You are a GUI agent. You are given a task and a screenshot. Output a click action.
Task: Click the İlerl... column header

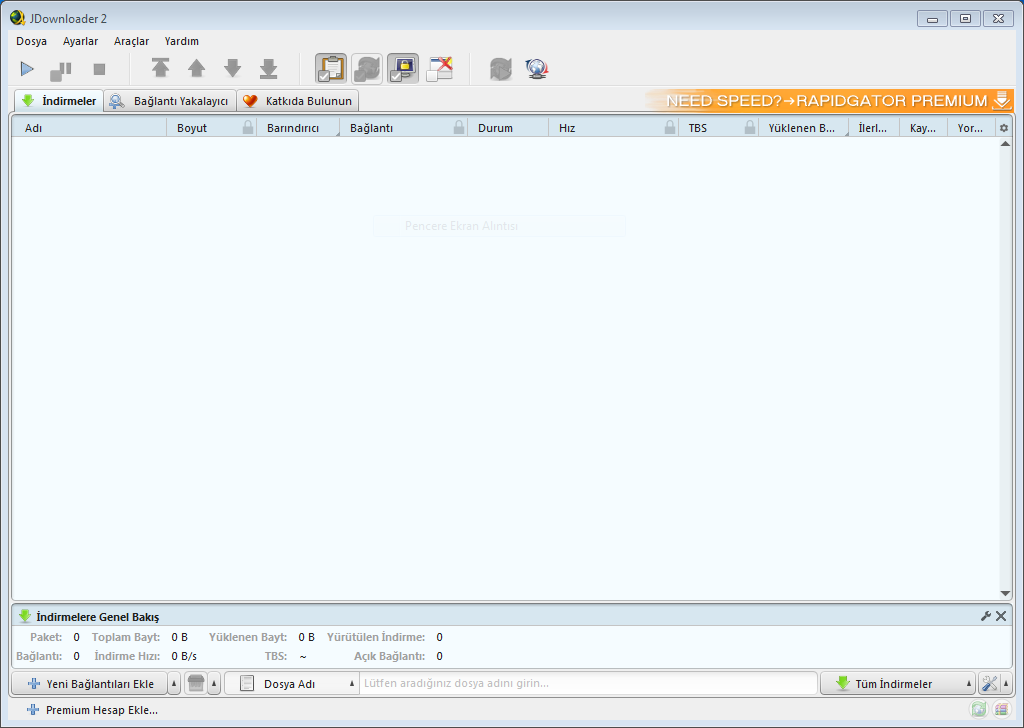pos(874,128)
